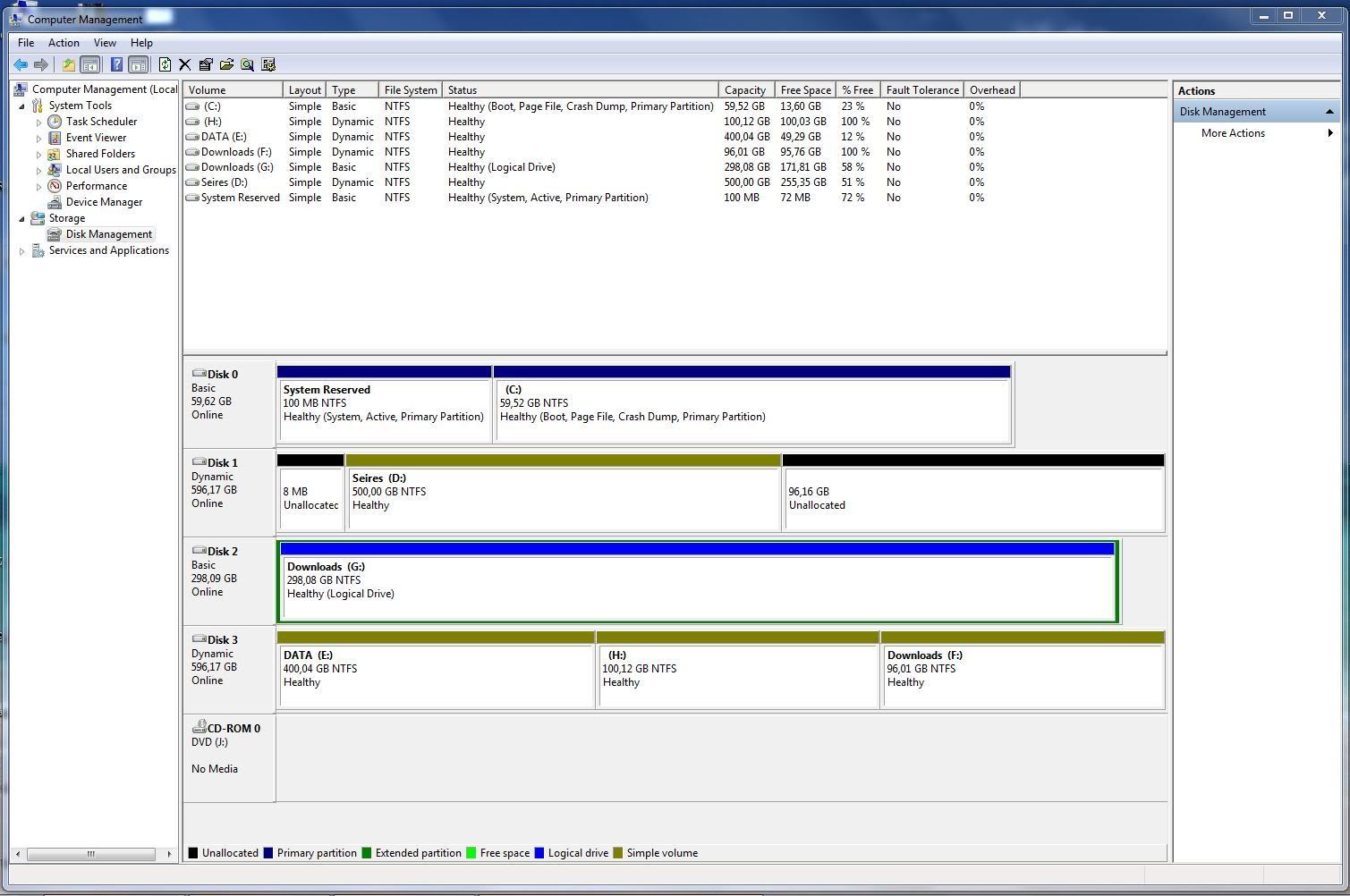The image size is (1350, 896).
Task: Select Disk Management in the console tree
Action: pos(108,234)
